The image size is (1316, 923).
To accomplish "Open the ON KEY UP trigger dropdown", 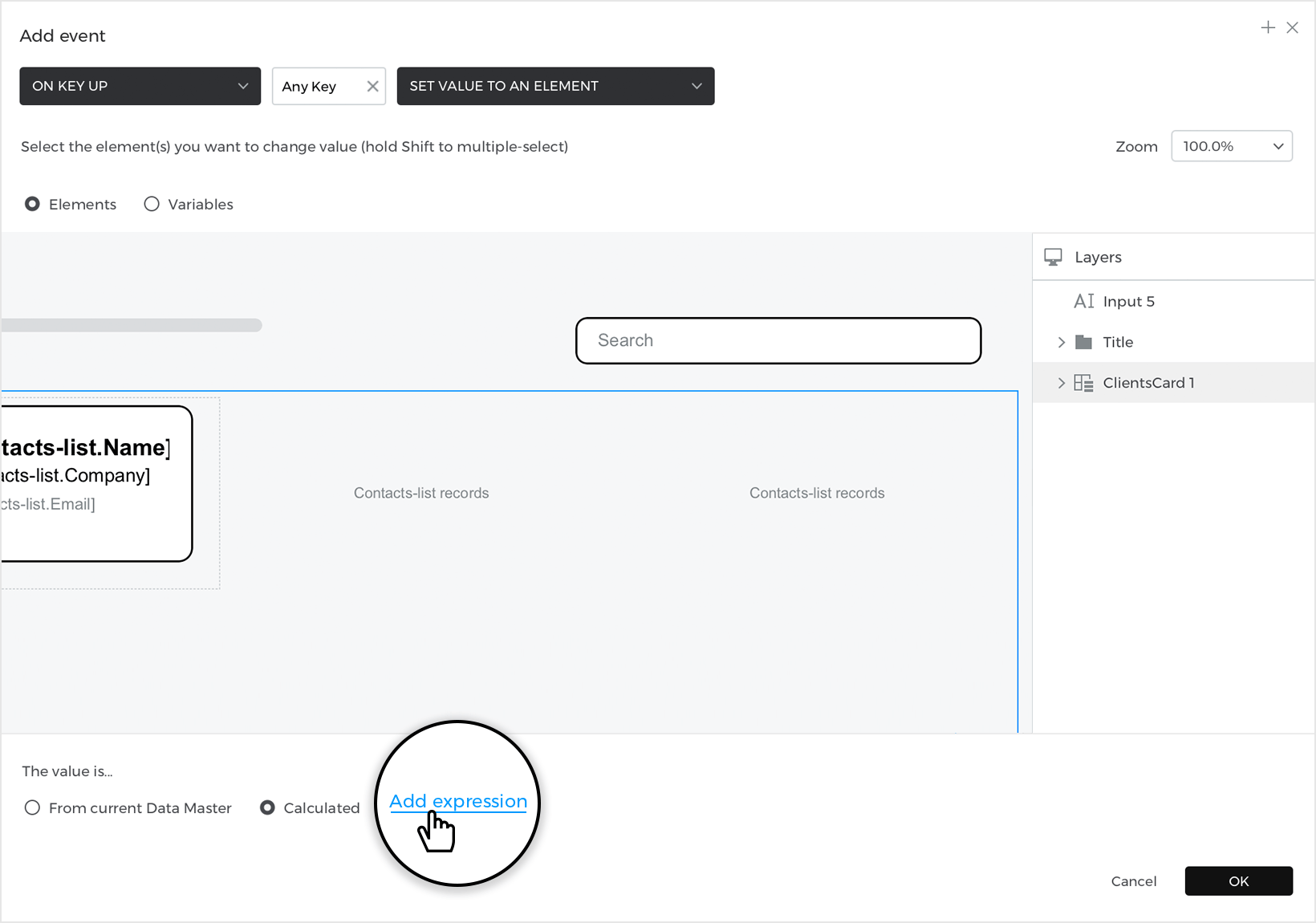I will (x=140, y=86).
